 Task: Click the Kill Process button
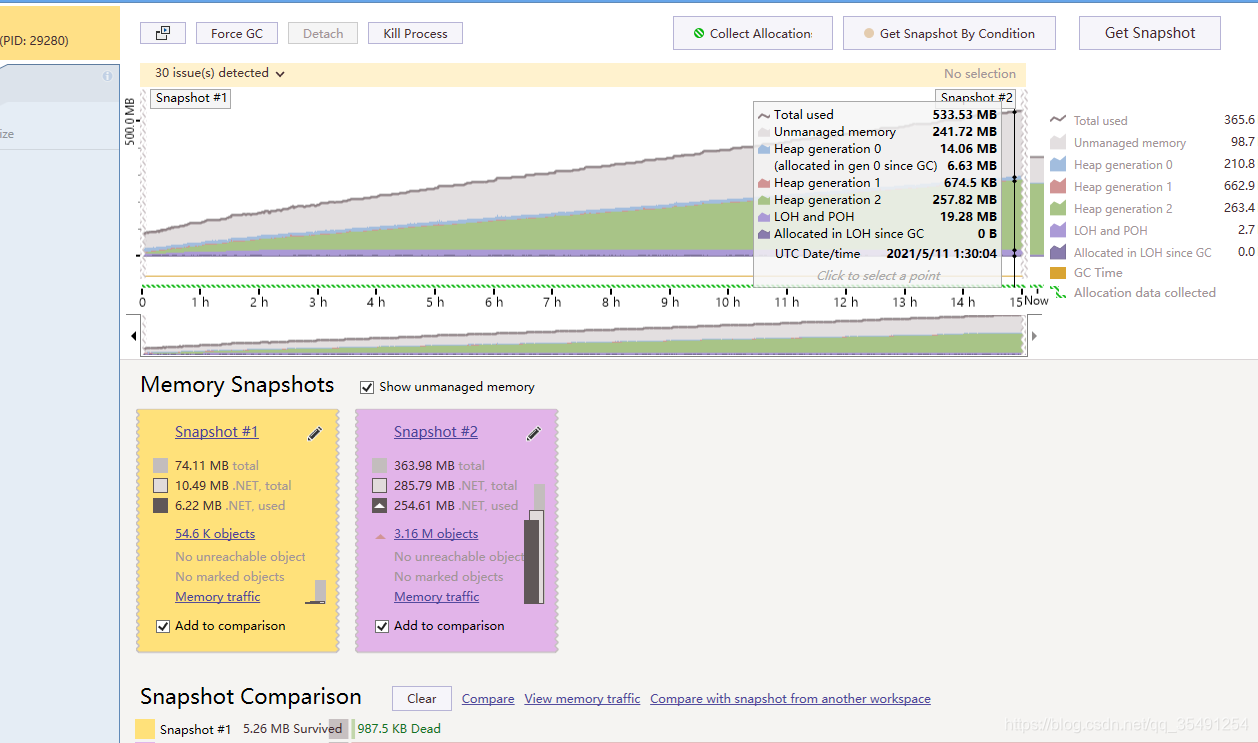(x=415, y=34)
